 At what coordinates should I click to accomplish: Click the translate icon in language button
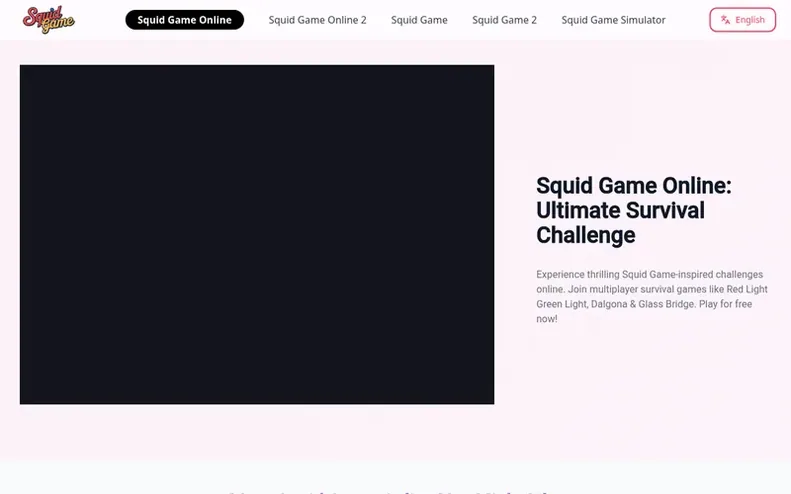725,20
